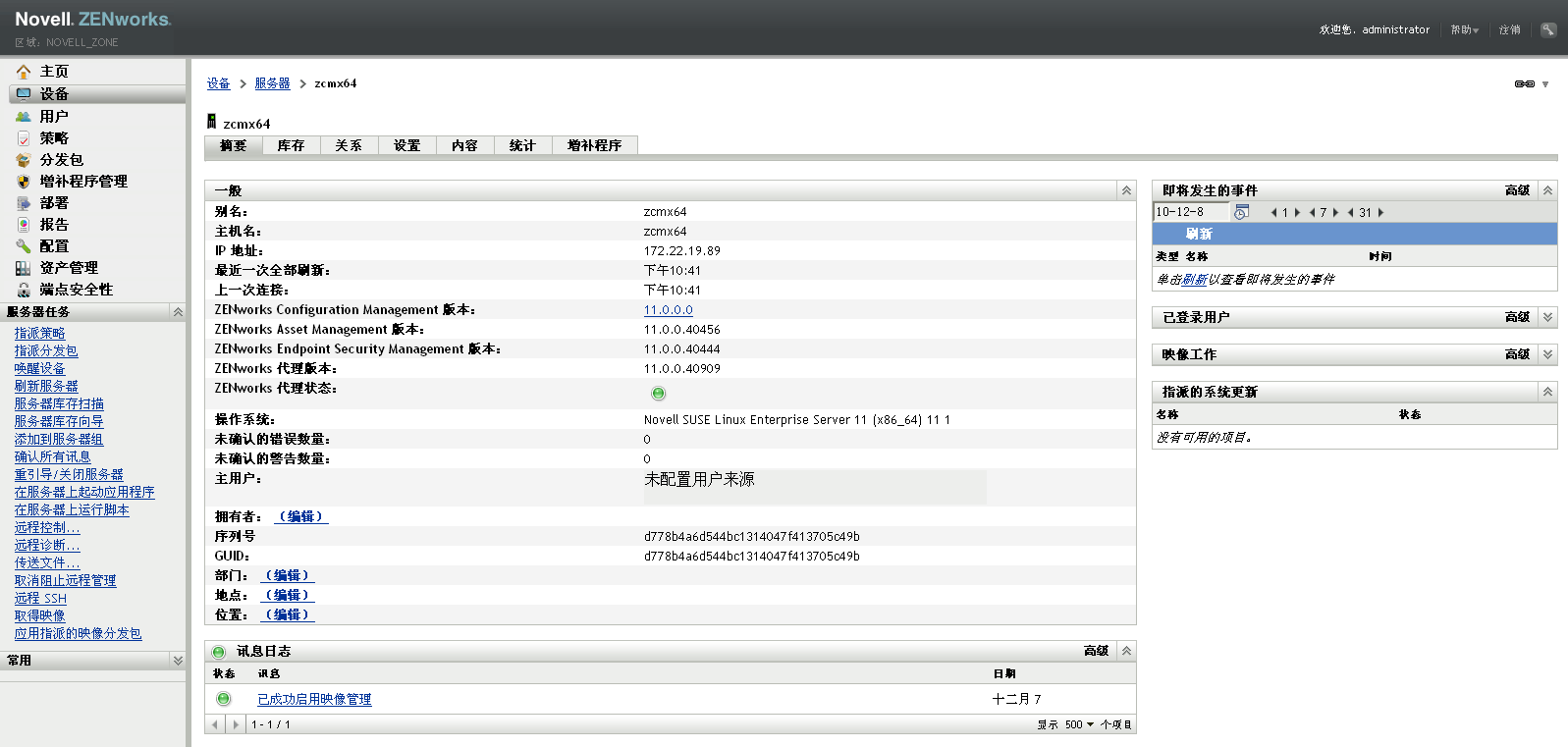The width and height of the screenshot is (1568, 747).
Task: Open the 帮助 help dropdown menu
Action: [x=1465, y=30]
